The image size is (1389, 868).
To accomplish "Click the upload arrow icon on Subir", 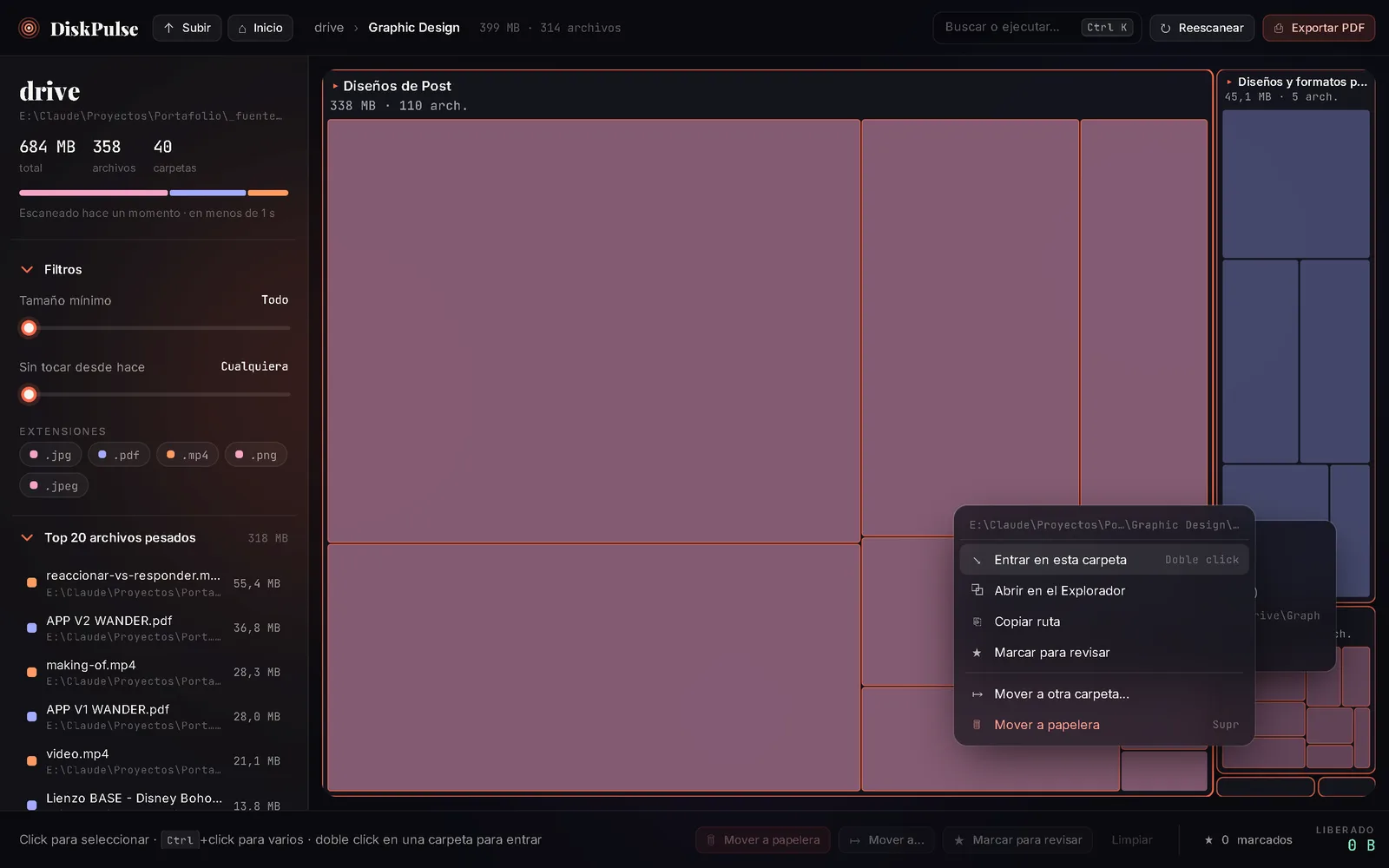I will point(168,28).
